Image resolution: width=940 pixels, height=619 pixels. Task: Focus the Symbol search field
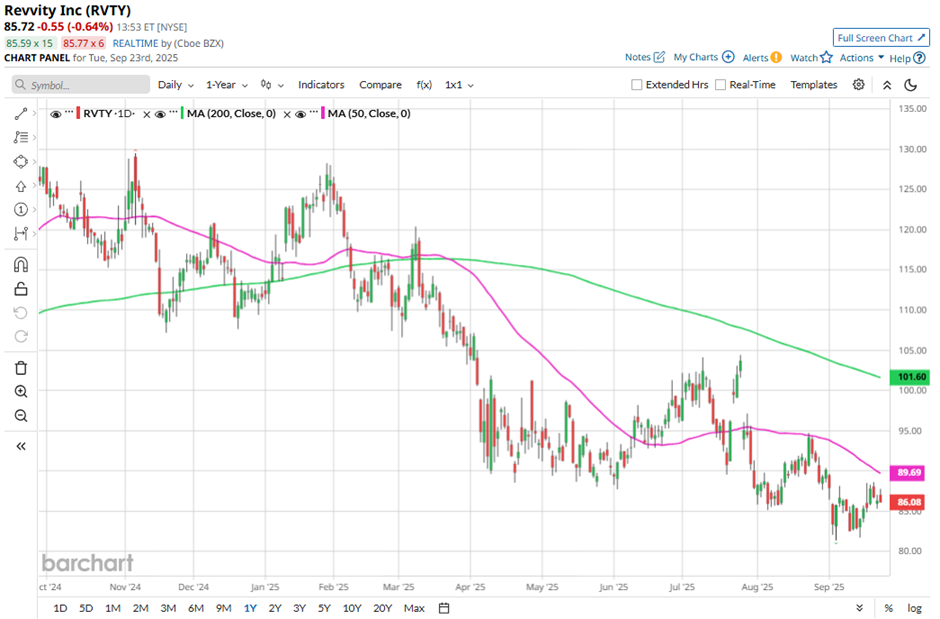81,84
